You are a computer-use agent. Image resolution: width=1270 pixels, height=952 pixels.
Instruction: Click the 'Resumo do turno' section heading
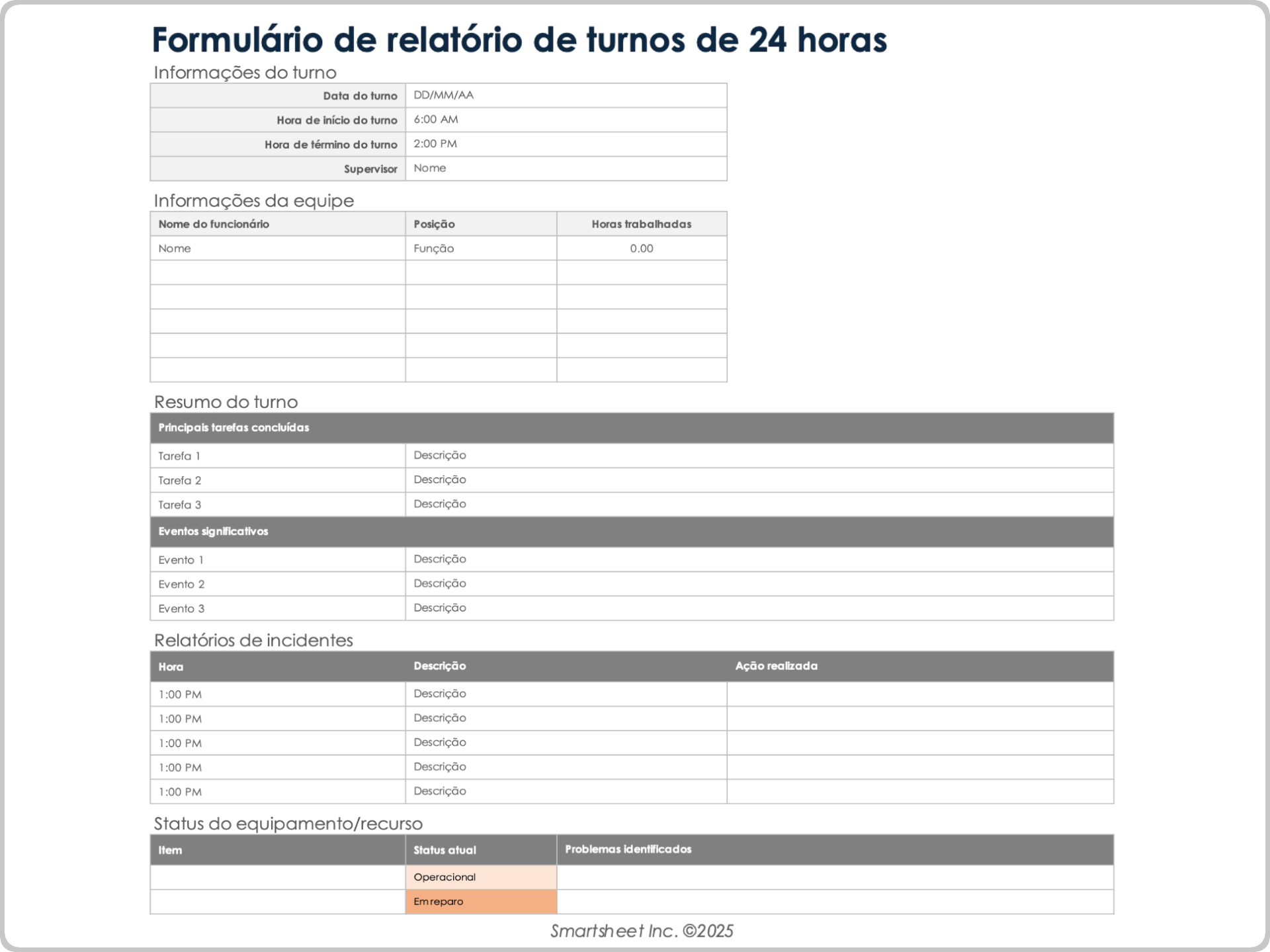click(226, 402)
